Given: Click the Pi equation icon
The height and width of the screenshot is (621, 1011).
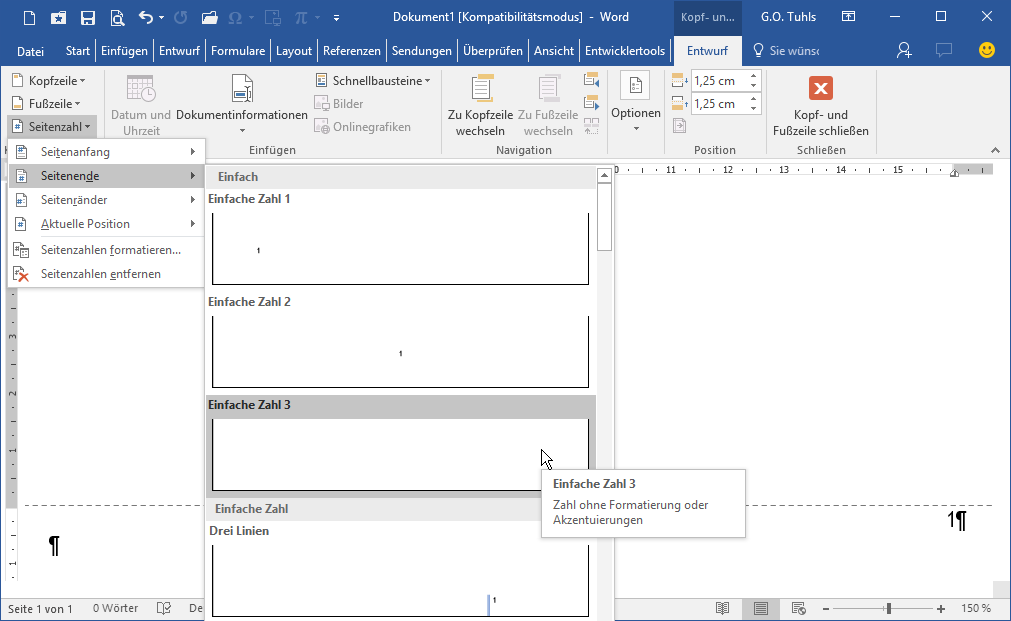Looking at the screenshot, I should coord(300,17).
